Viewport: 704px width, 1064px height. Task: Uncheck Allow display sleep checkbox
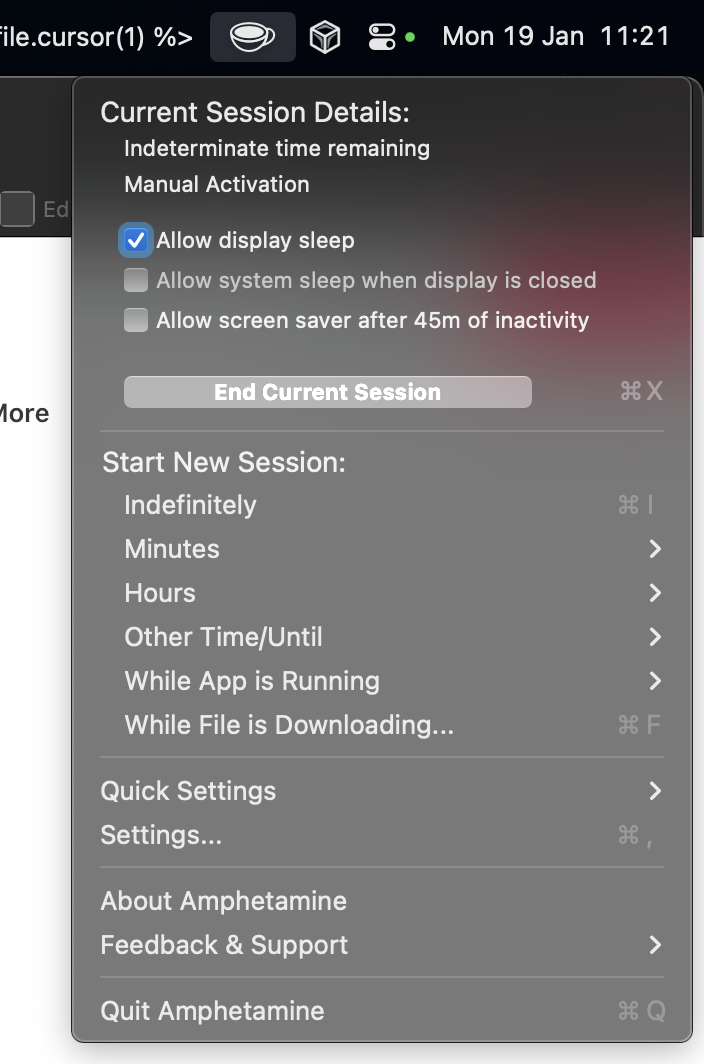pos(136,240)
